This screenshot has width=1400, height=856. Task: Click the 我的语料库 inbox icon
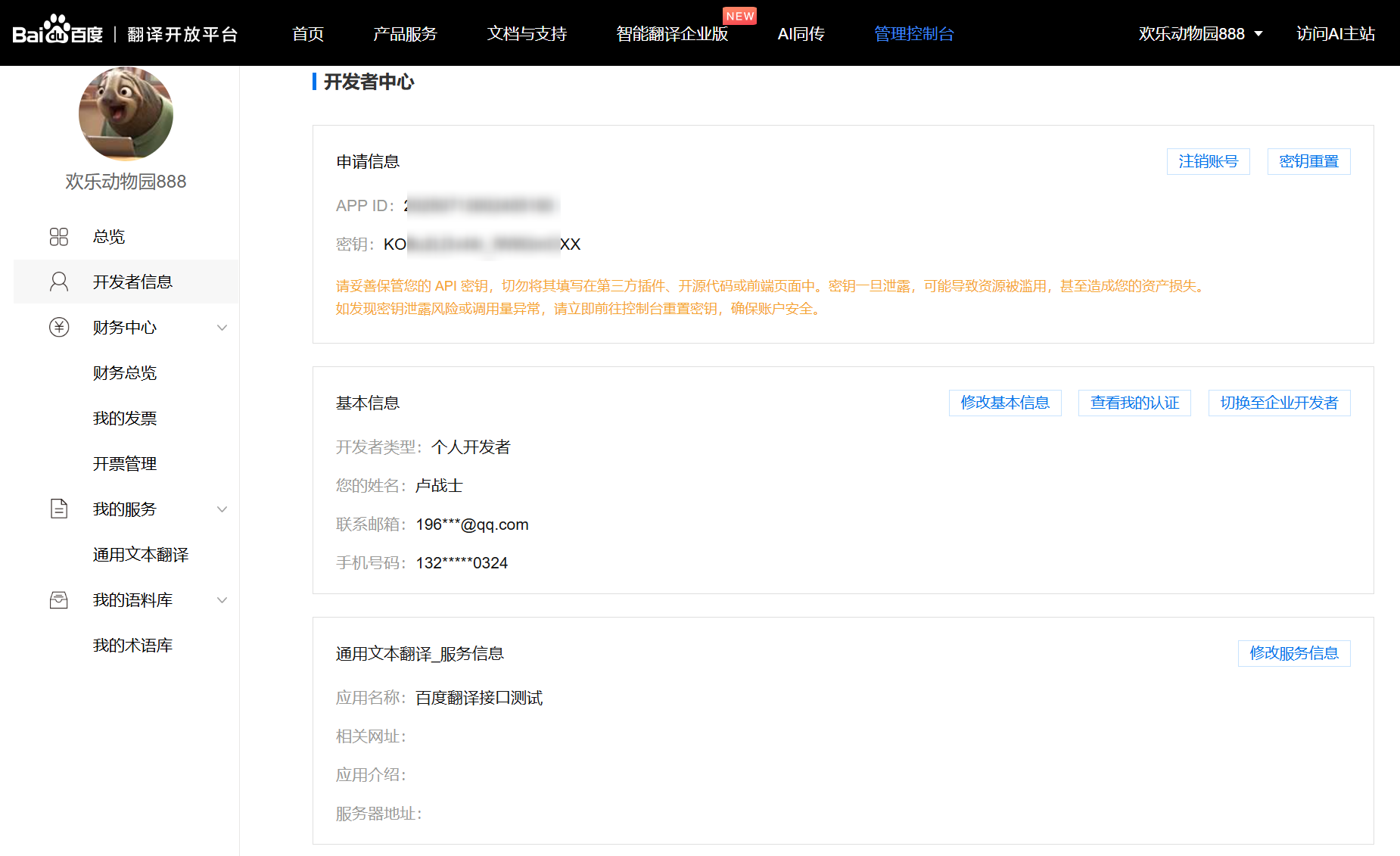[59, 600]
